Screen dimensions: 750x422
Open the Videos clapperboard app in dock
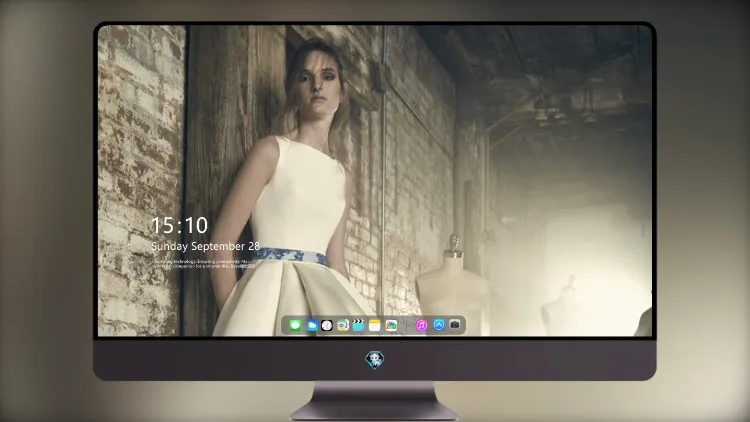(x=358, y=325)
